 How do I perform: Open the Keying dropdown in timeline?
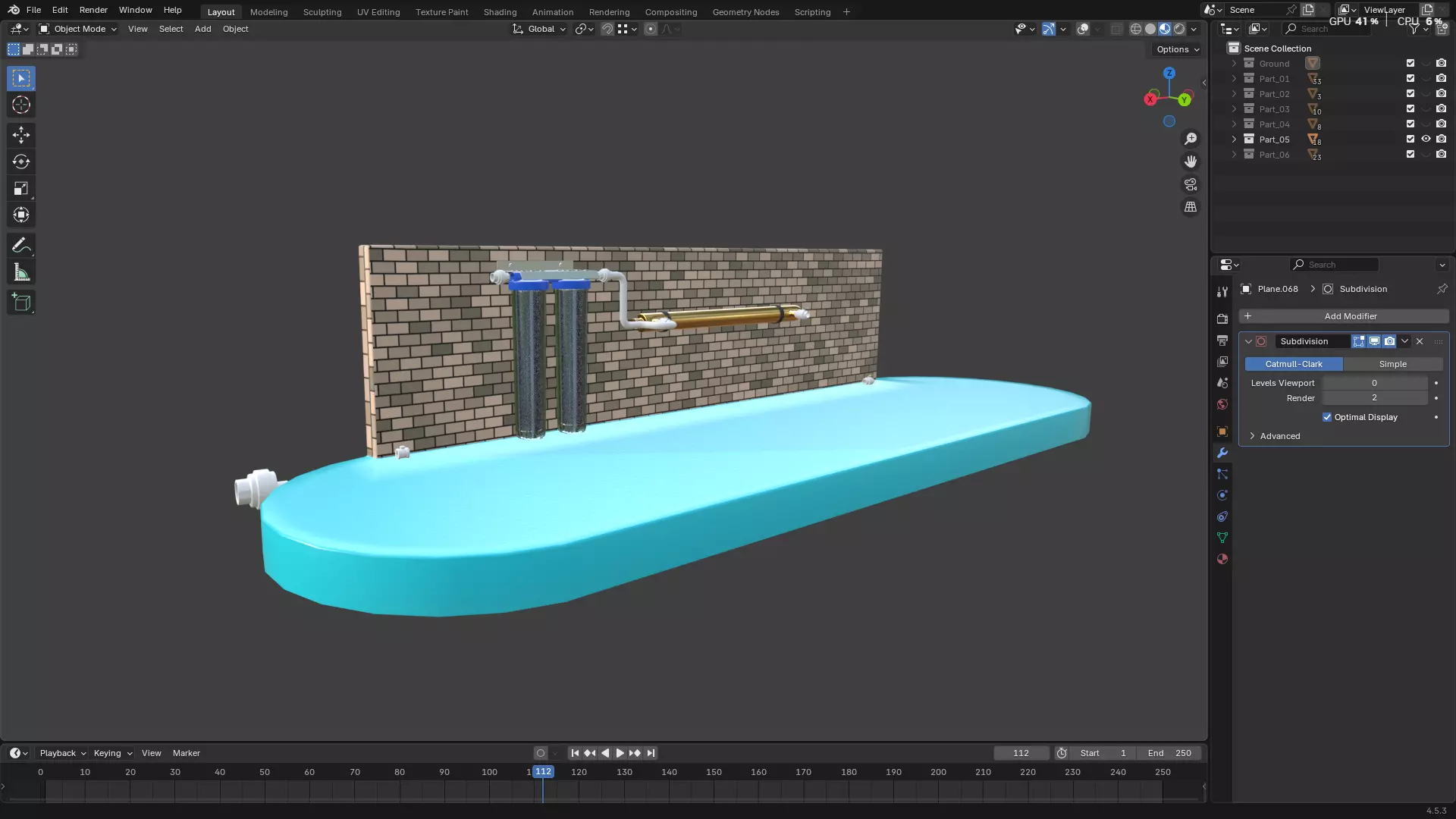click(112, 753)
